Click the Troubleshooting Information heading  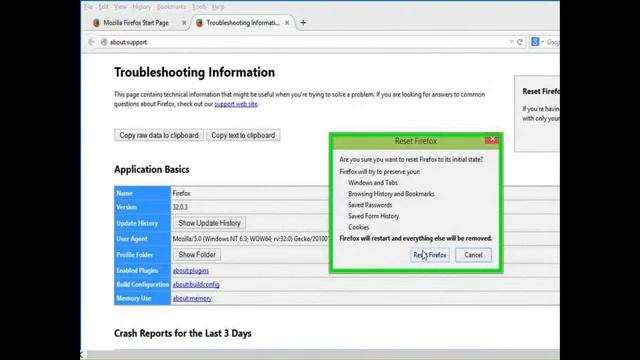[x=194, y=72]
